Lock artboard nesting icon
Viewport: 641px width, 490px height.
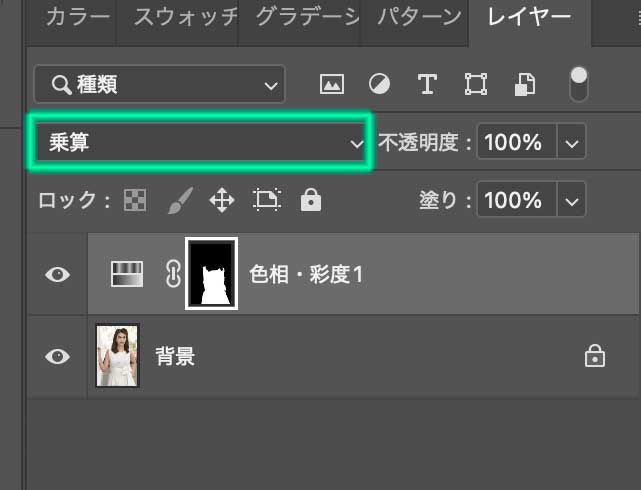pyautogui.click(x=267, y=200)
